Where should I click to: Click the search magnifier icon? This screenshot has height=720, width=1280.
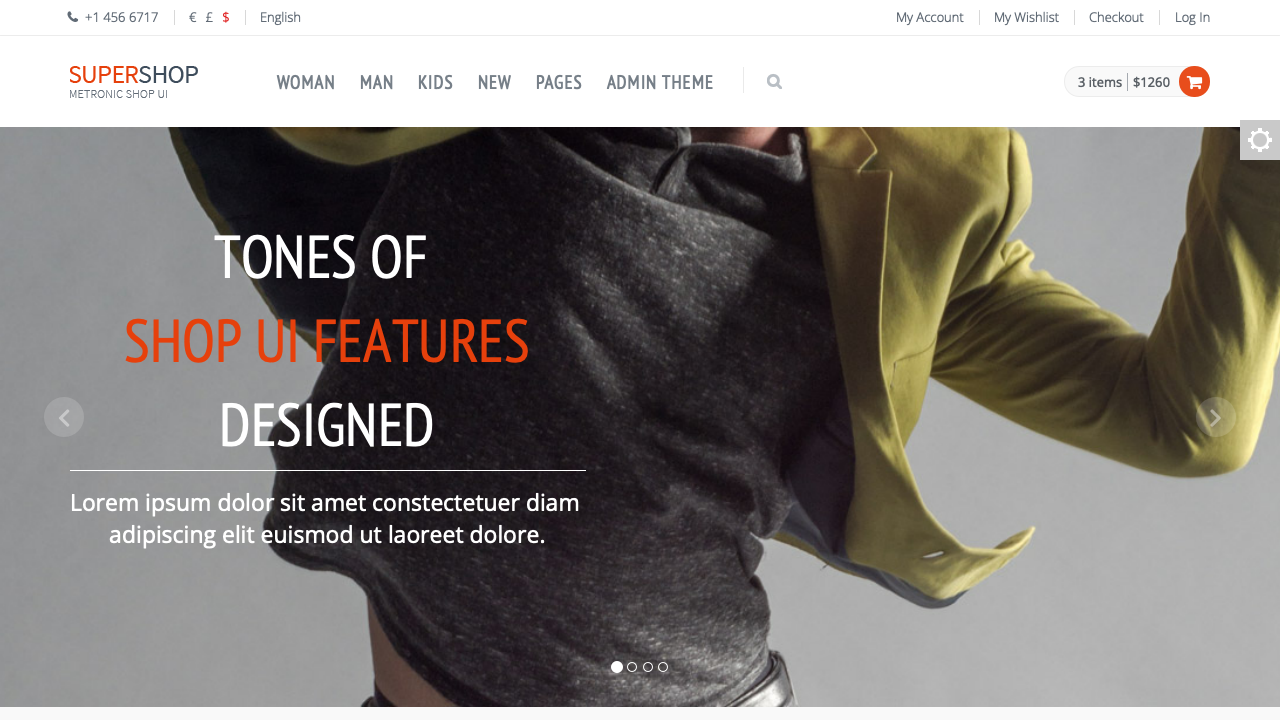pos(774,82)
